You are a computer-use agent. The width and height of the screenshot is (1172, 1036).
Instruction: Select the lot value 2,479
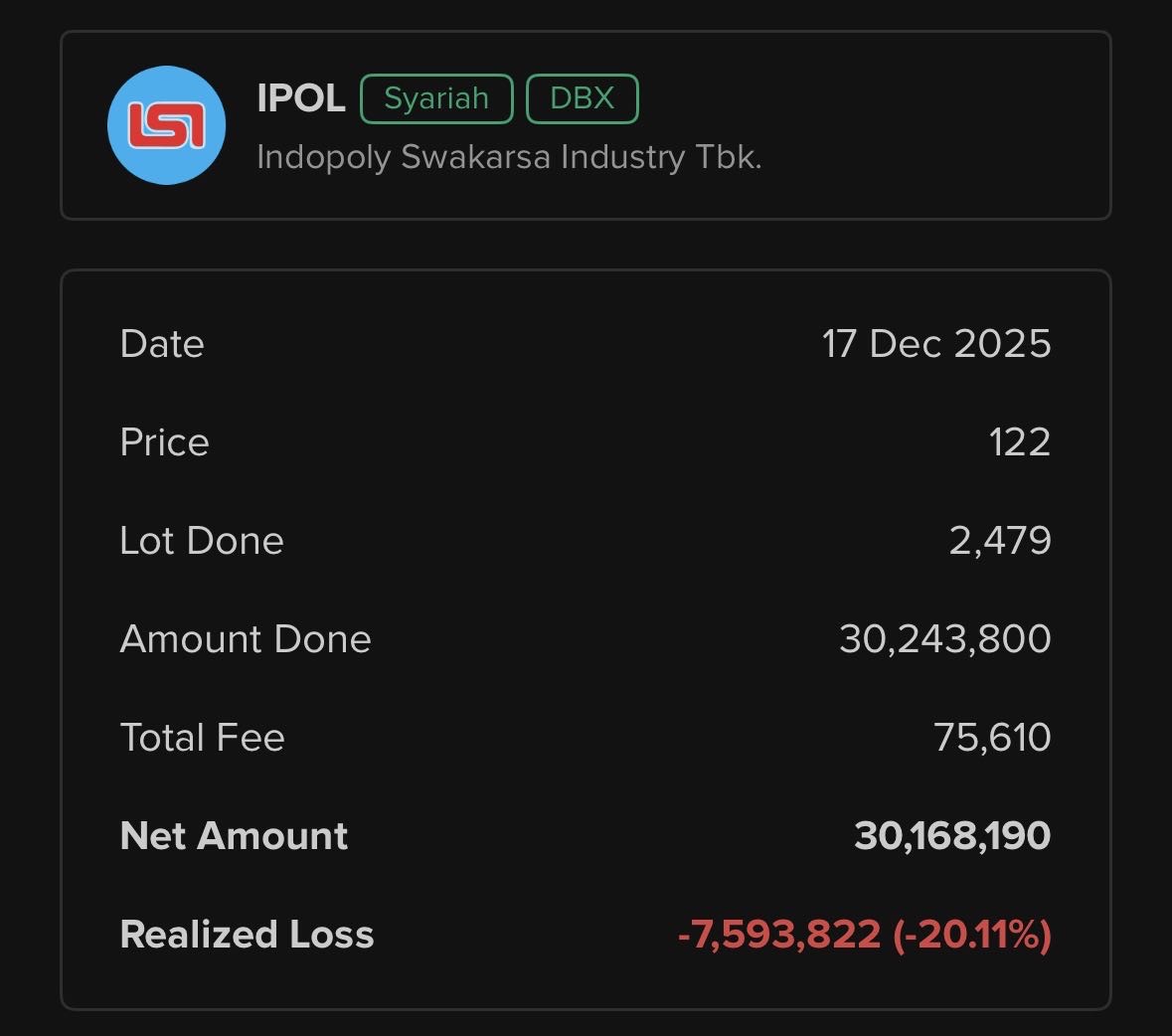(999, 541)
